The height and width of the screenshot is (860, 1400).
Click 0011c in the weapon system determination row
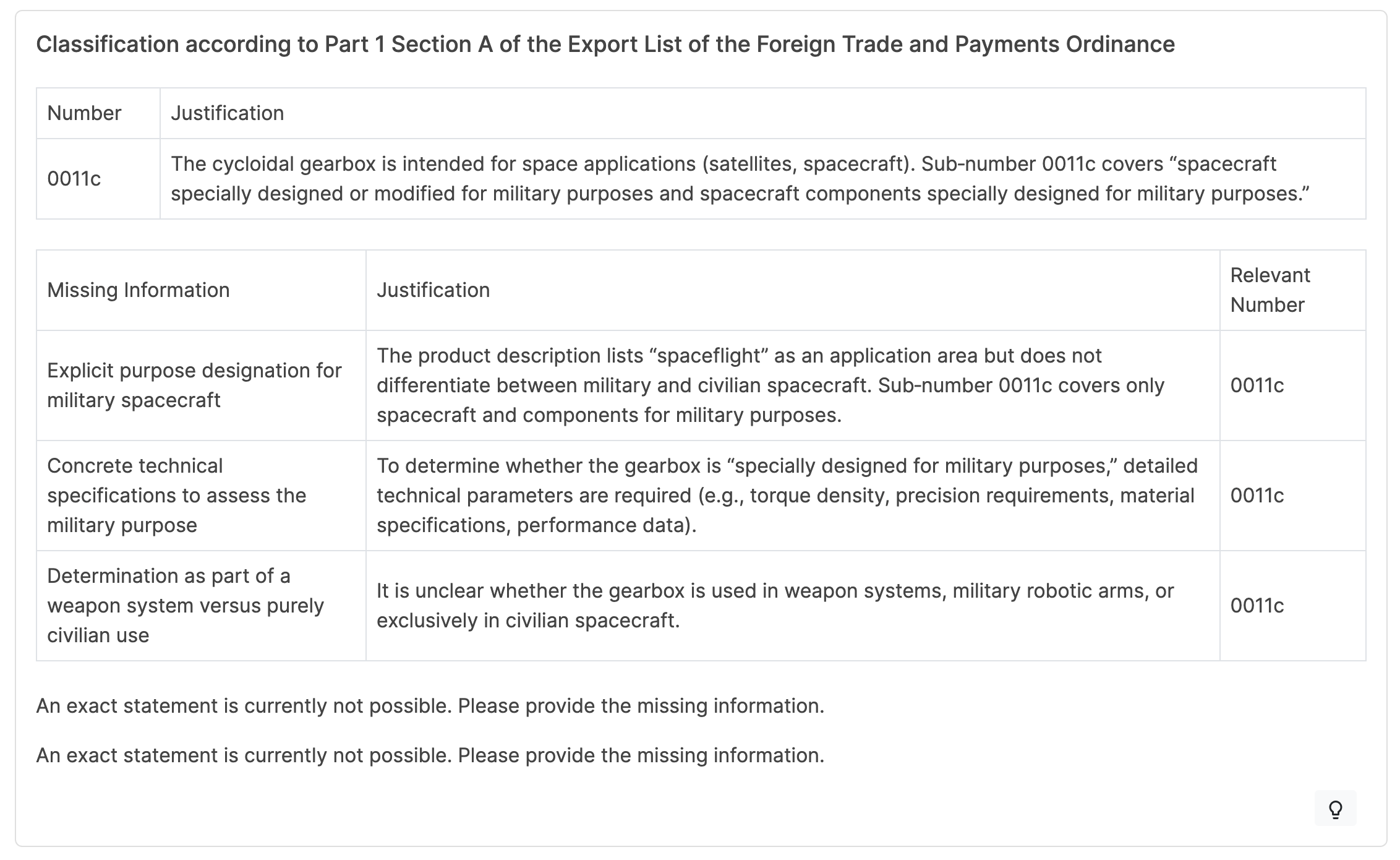pos(1257,606)
